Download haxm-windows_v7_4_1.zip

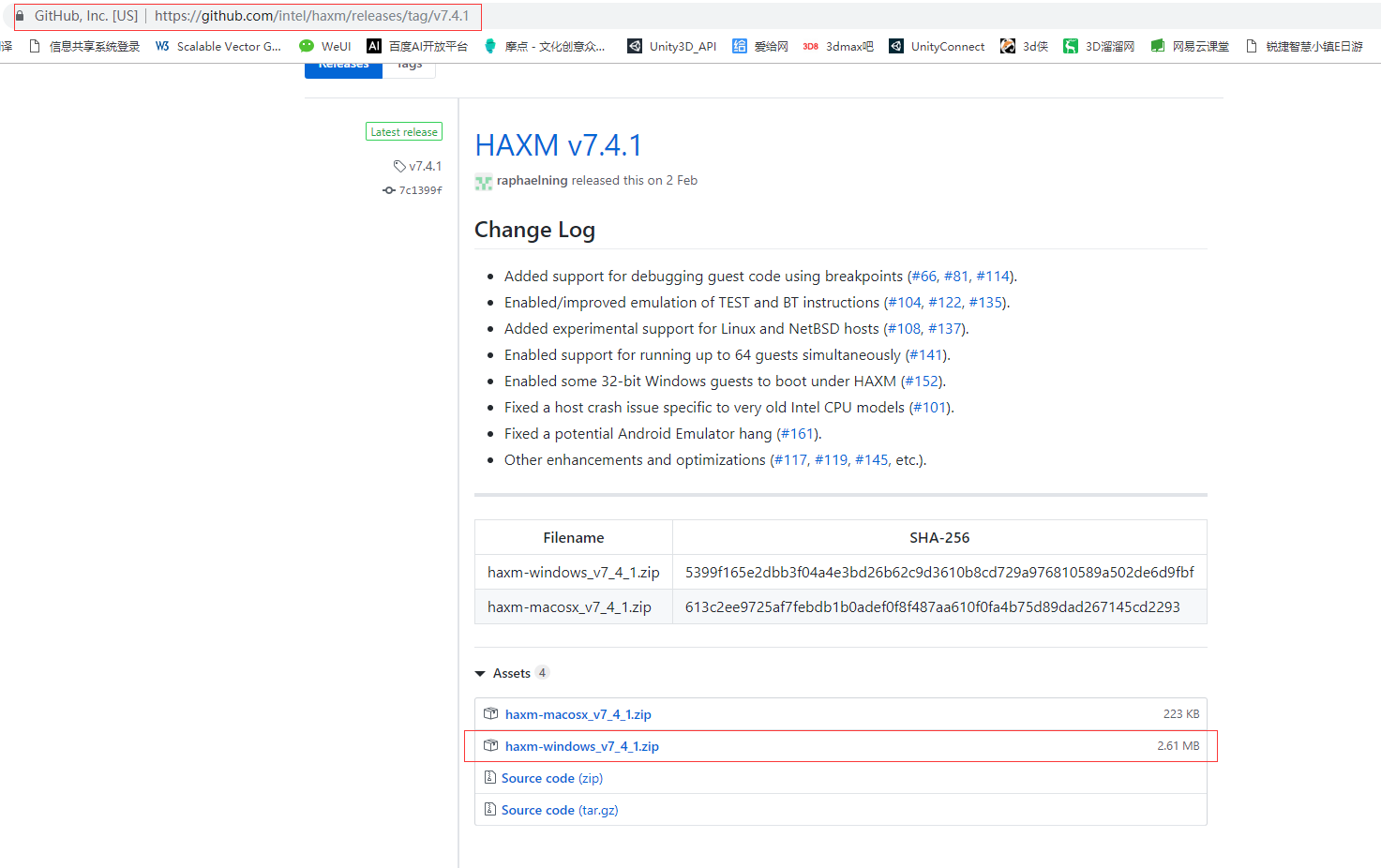pyautogui.click(x=581, y=746)
